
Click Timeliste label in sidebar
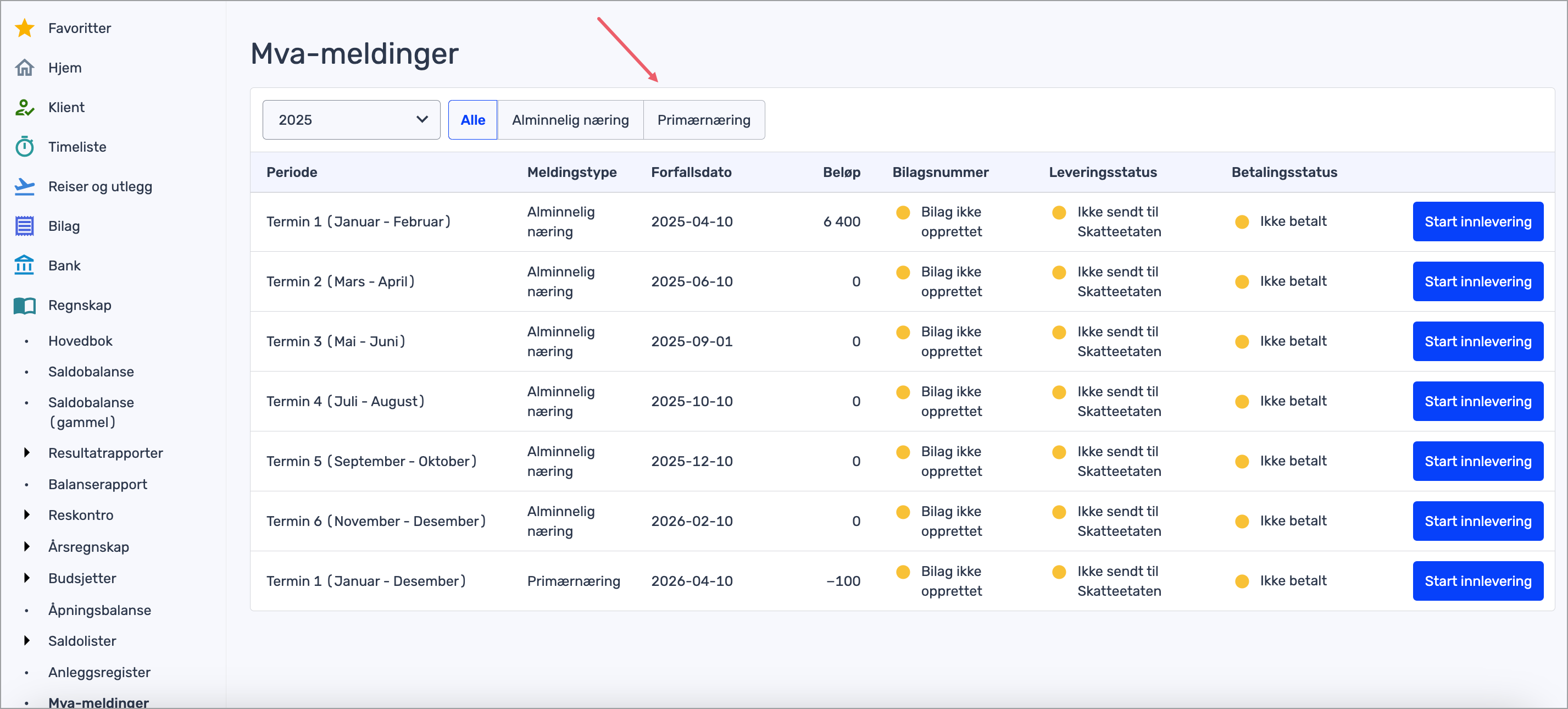(x=77, y=147)
